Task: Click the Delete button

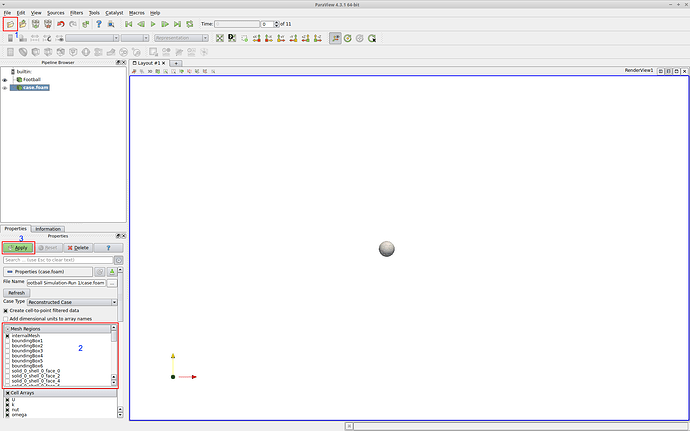Action: (x=78, y=248)
